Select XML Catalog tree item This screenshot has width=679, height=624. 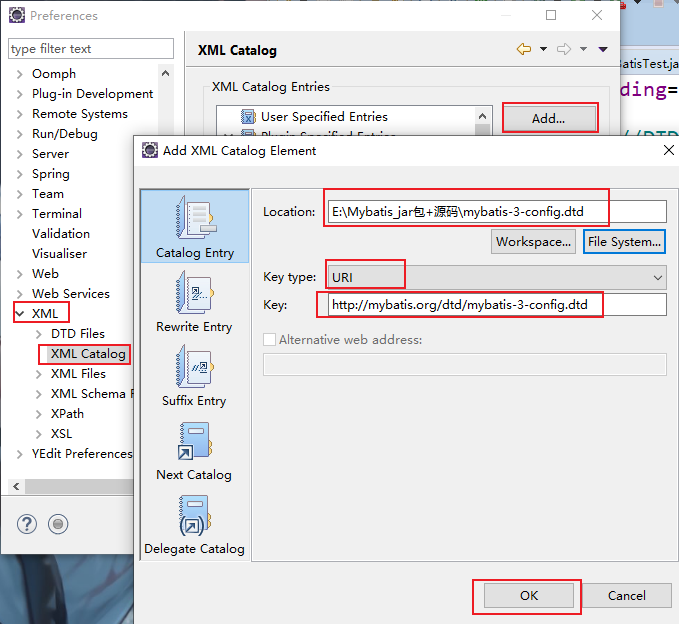pos(88,354)
